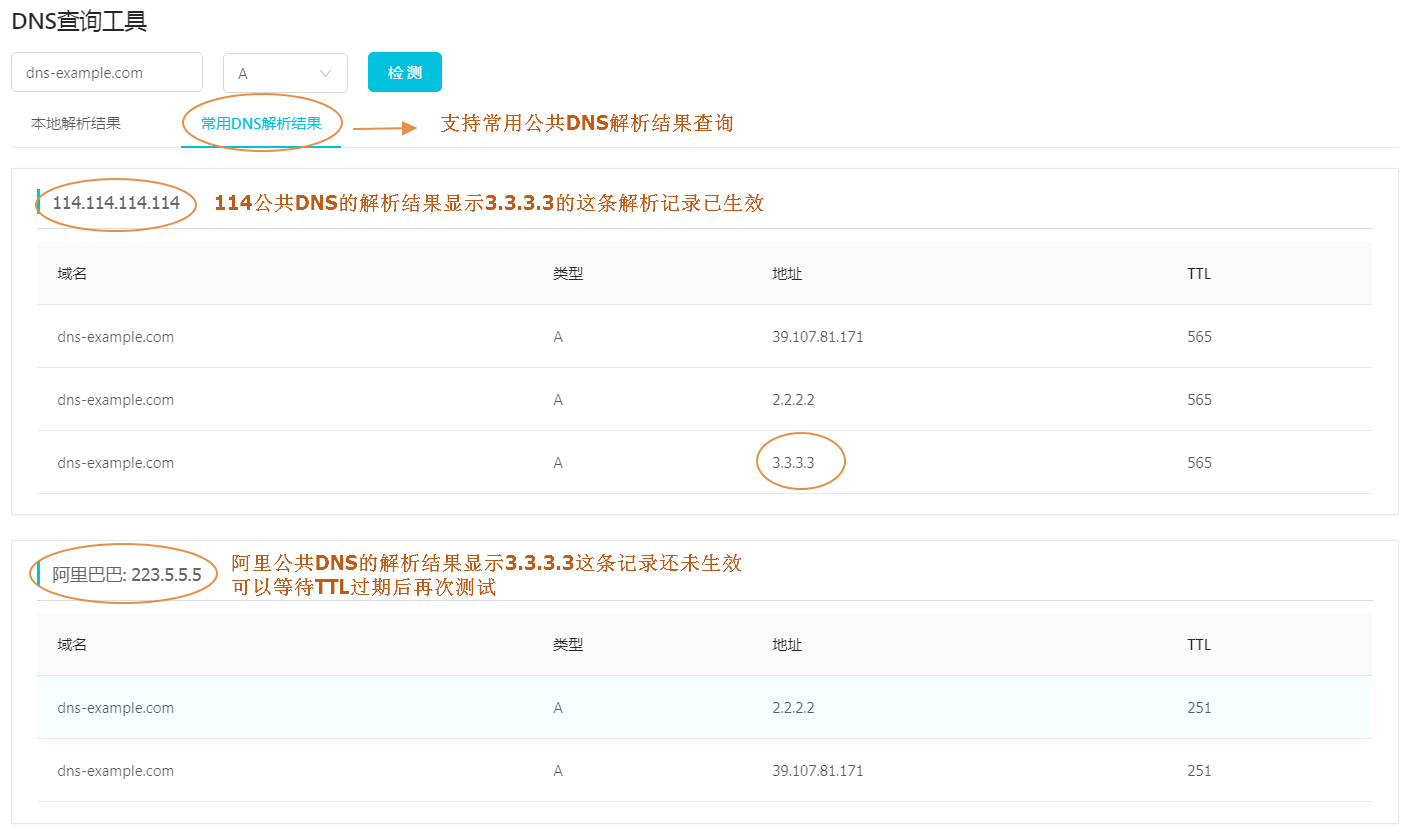Click the 3.3.3.3 address in 114 results
Screen dimensions: 1413x833
794,462
